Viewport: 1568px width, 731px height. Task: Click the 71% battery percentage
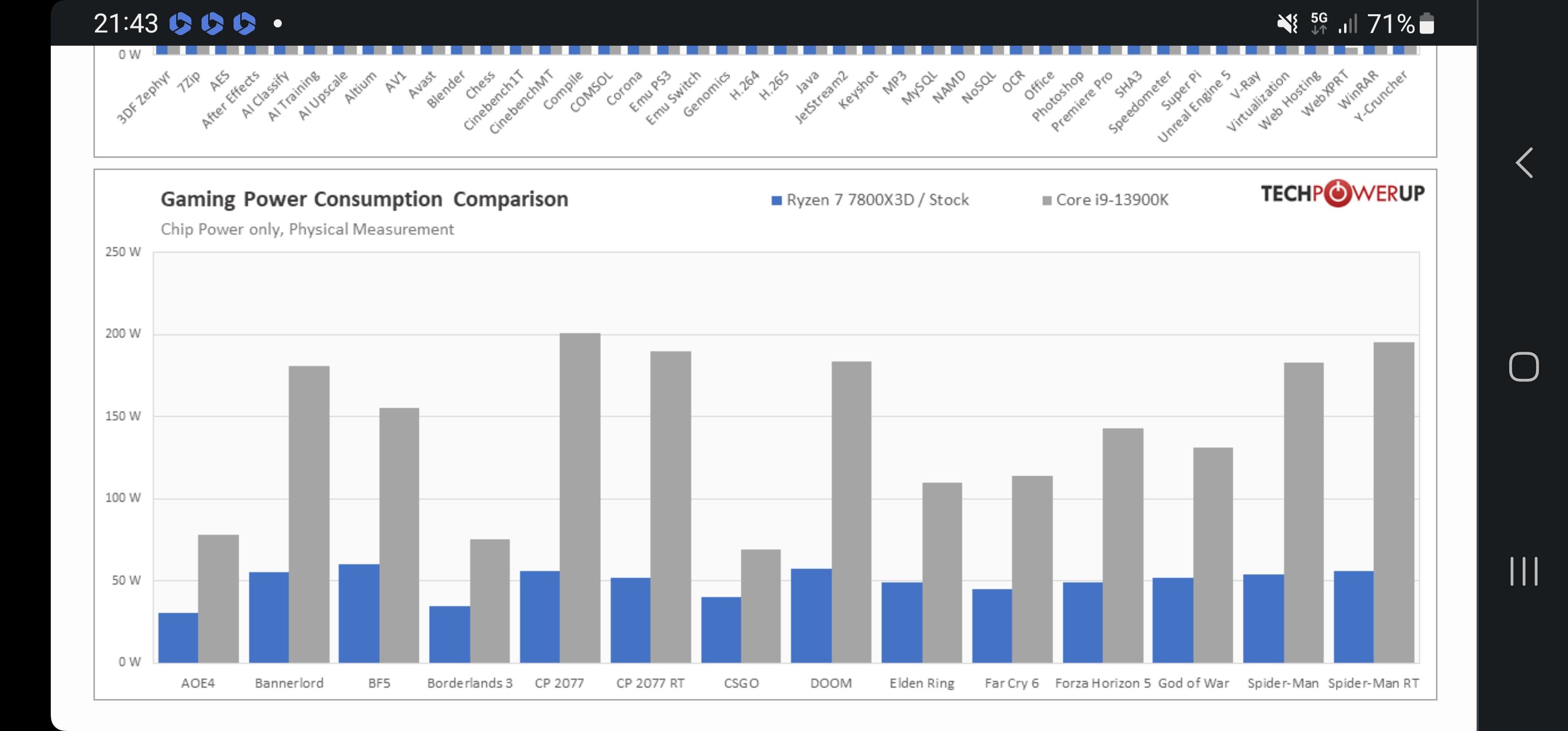pos(1391,24)
